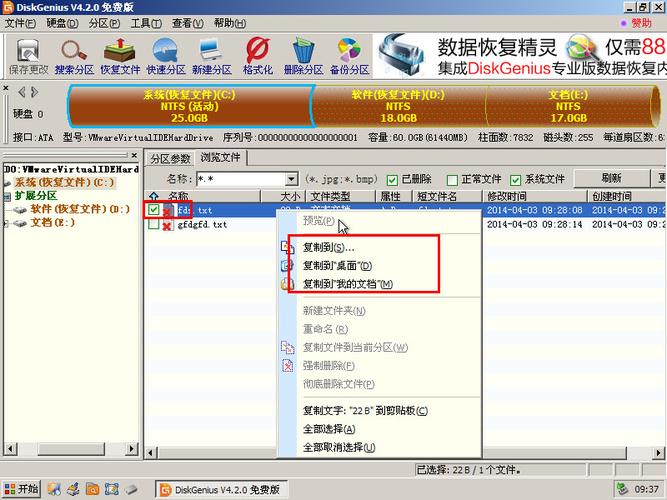Image resolution: width=667 pixels, height=500 pixels.
Task: Click the 刷新 (Refresh) button
Action: coord(590,179)
